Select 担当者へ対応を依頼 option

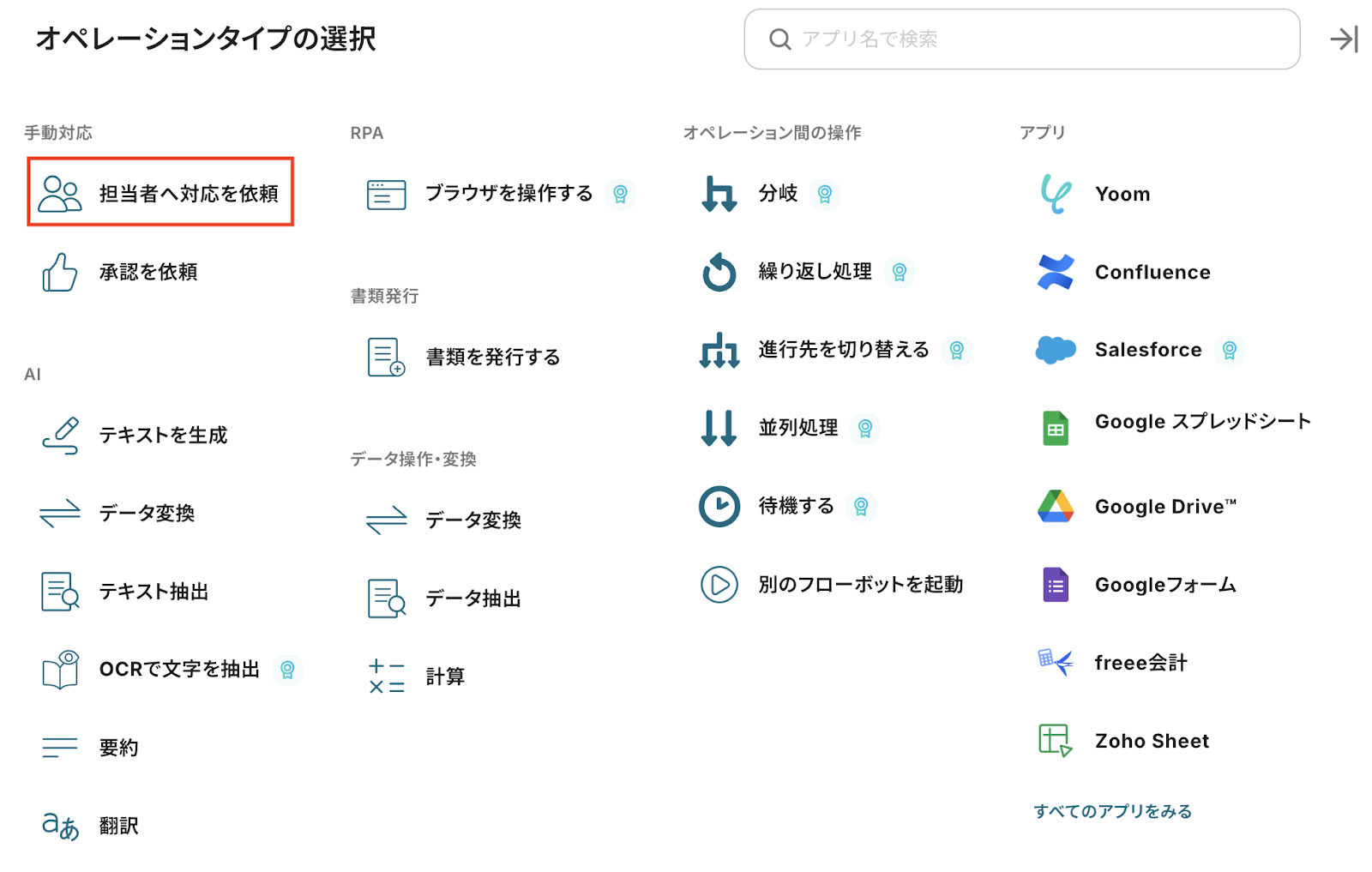160,193
